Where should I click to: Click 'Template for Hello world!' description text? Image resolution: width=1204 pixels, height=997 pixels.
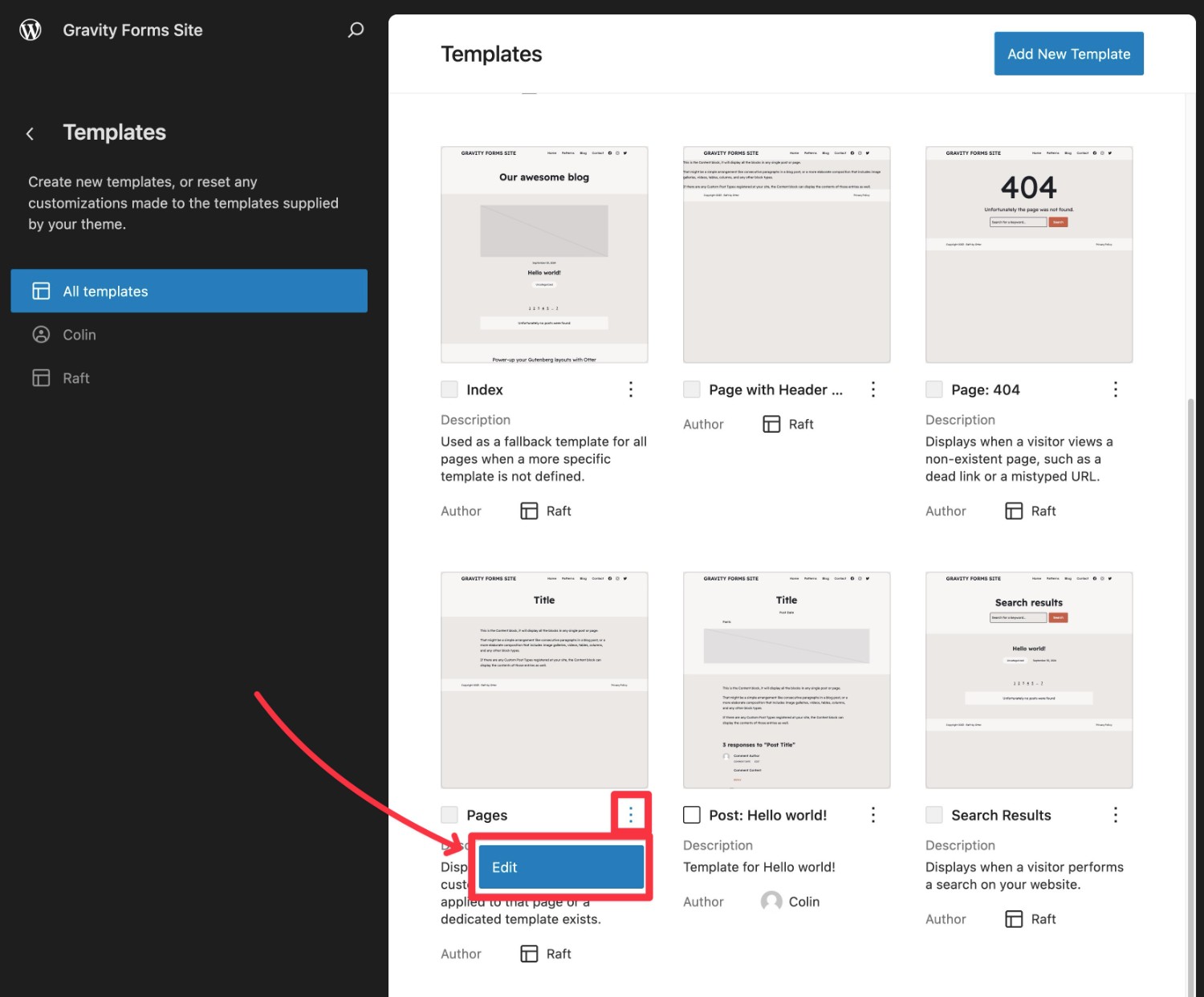click(759, 867)
